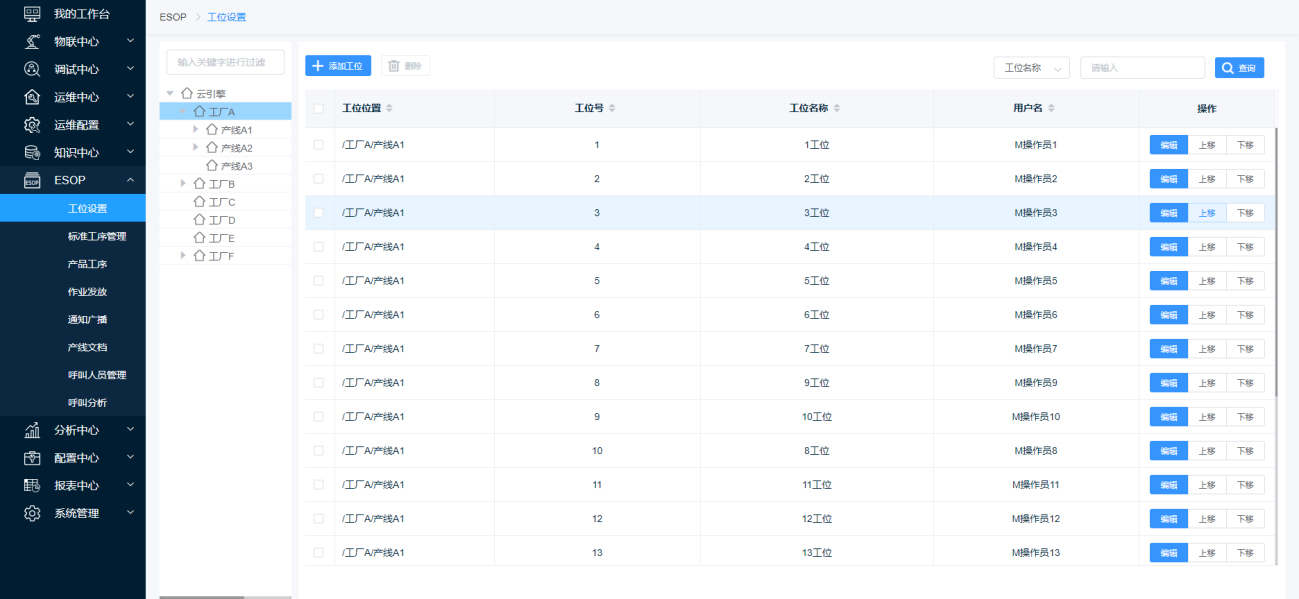Open the 作业发放 submenu item

tap(73, 292)
